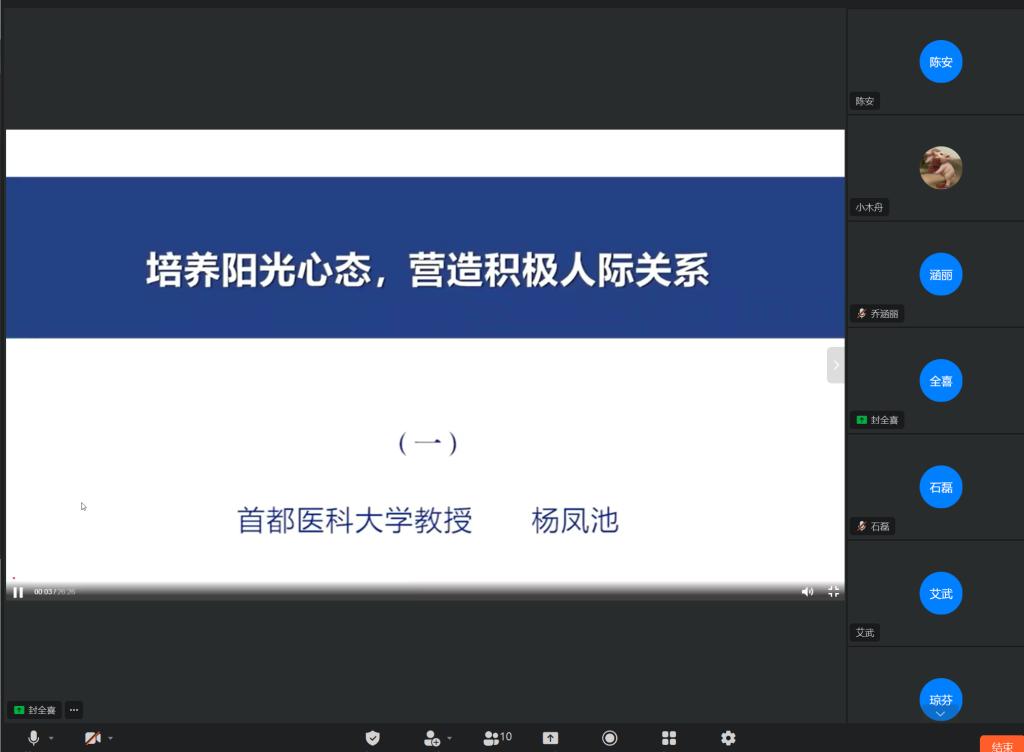Start recording the meeting
This screenshot has width=1024, height=752.
[x=609, y=738]
